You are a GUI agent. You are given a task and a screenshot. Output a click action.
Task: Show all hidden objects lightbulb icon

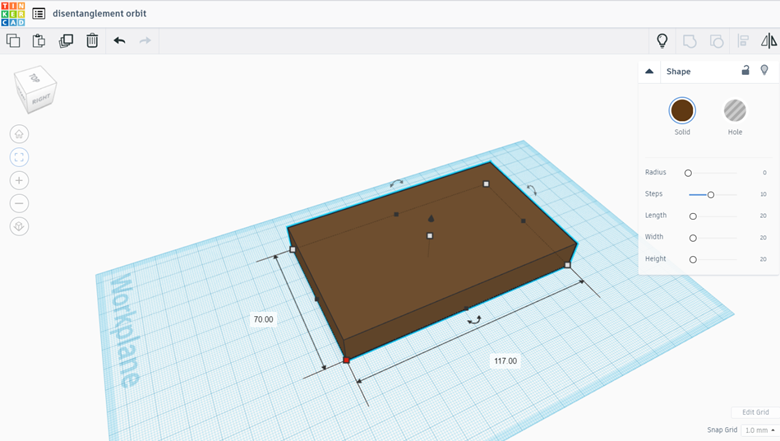coord(662,41)
